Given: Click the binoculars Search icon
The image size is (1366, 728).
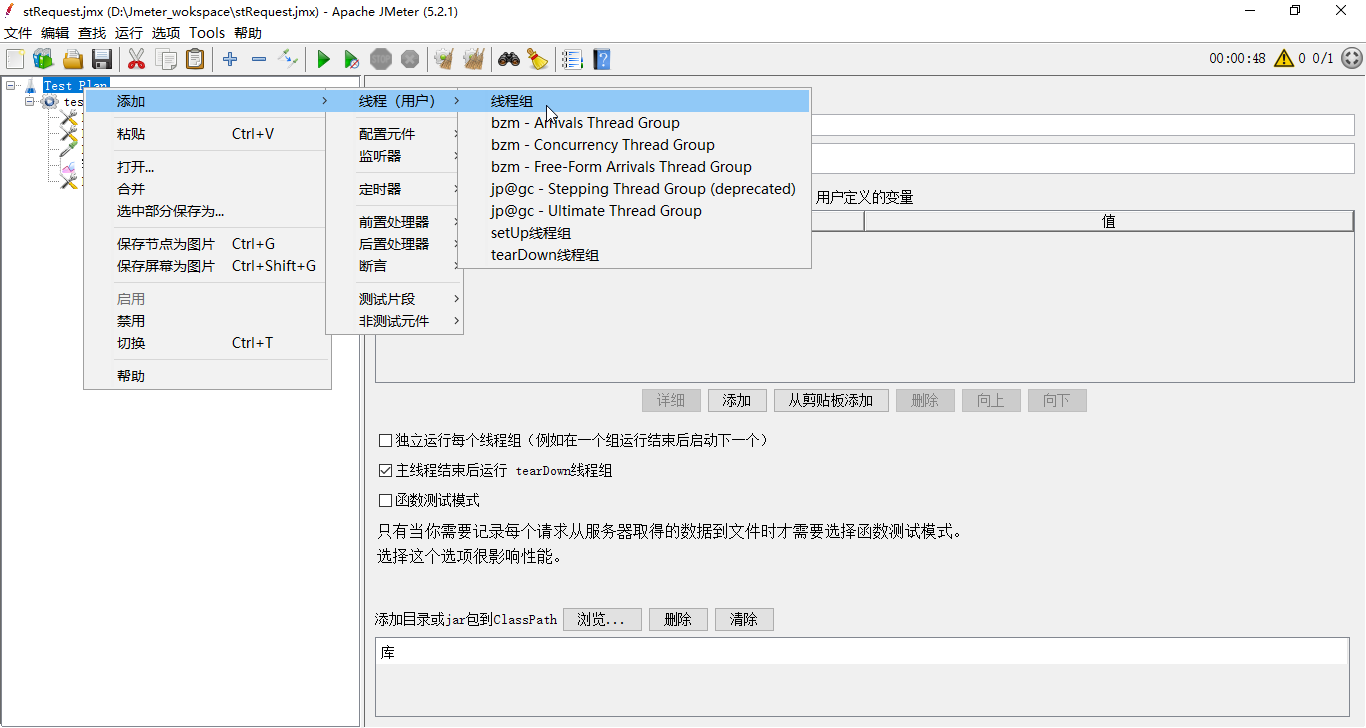Looking at the screenshot, I should coord(509,59).
